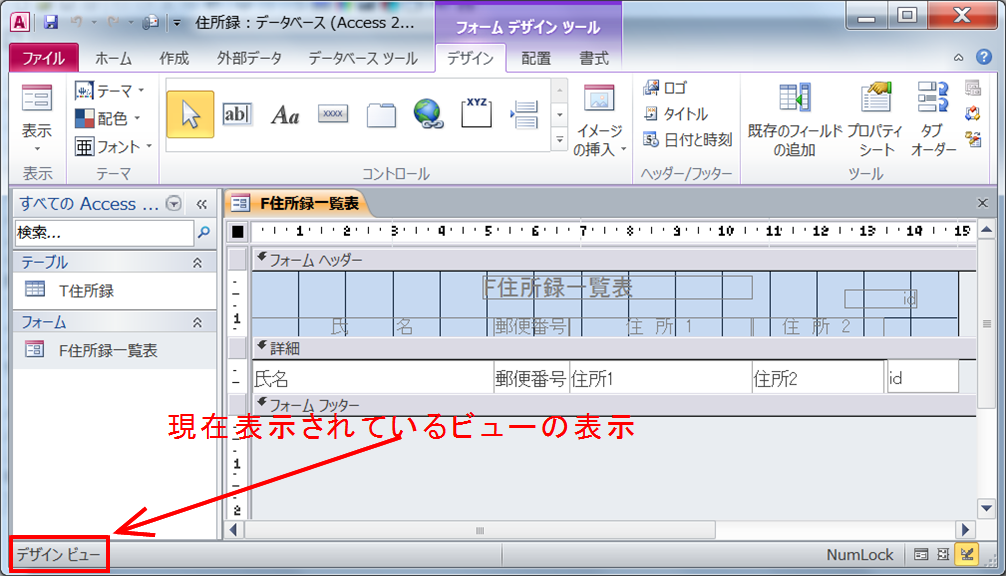Viewport: 1007px width, 577px height.
Task: Select F住所録一覧表 in navigation pane
Action: (x=114, y=350)
